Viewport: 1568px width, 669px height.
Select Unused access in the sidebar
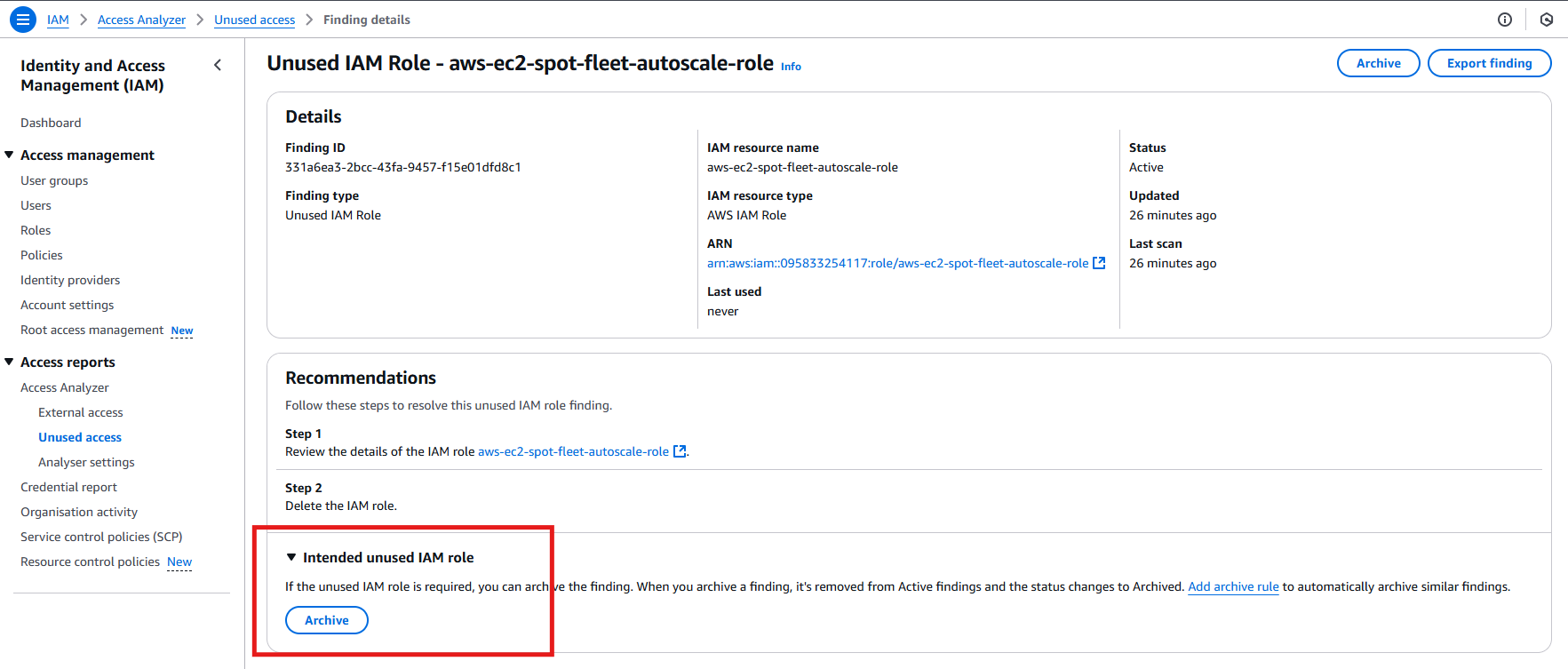click(80, 437)
